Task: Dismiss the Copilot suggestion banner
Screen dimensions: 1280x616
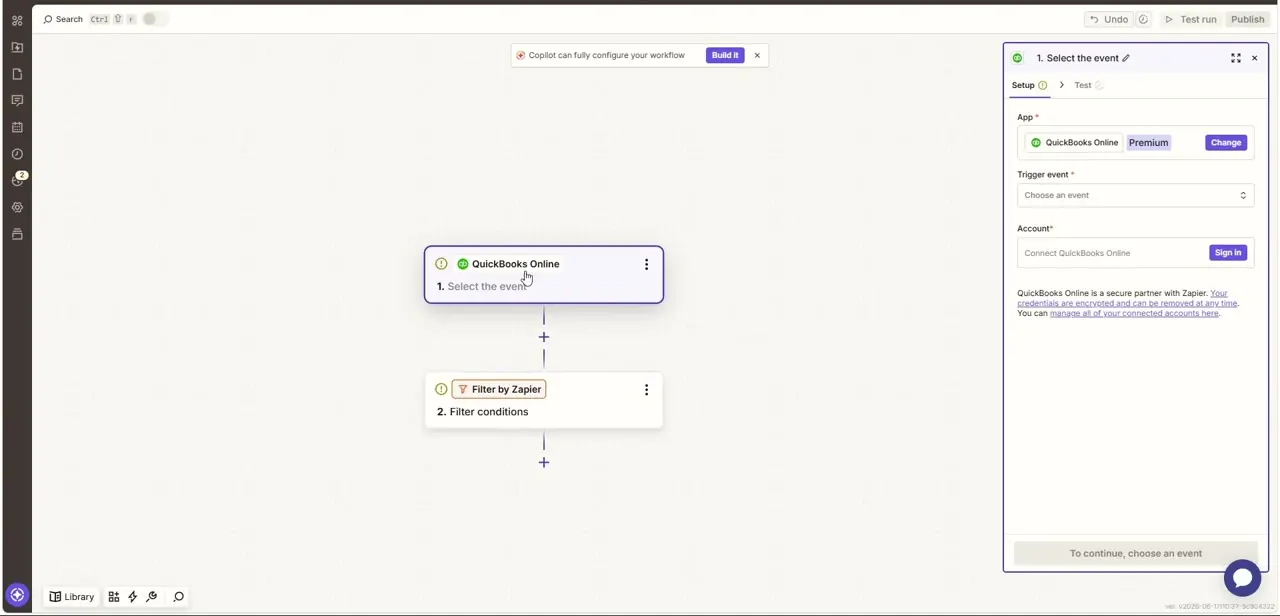Action: point(757,55)
